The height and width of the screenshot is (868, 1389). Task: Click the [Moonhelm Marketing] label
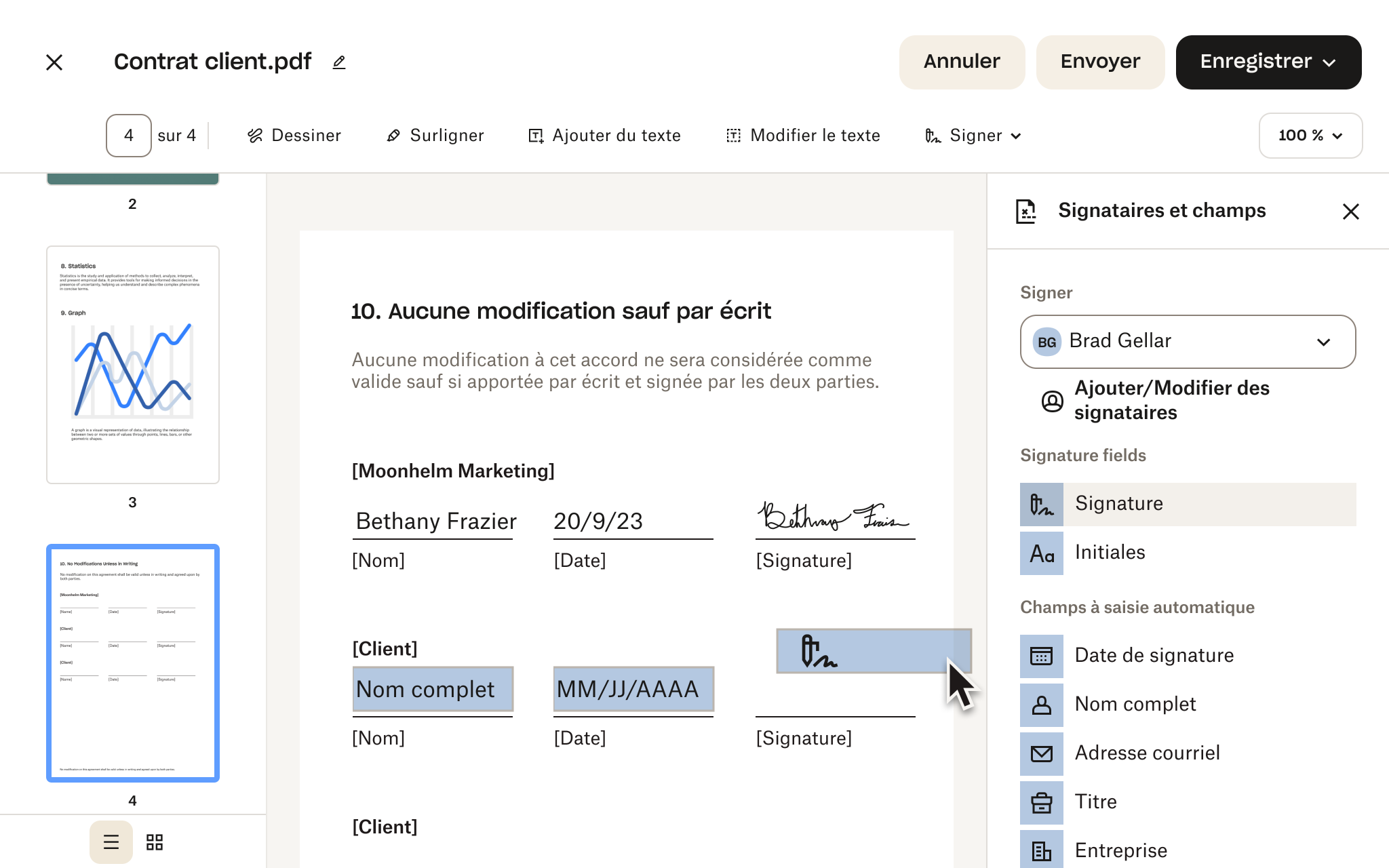tap(453, 471)
